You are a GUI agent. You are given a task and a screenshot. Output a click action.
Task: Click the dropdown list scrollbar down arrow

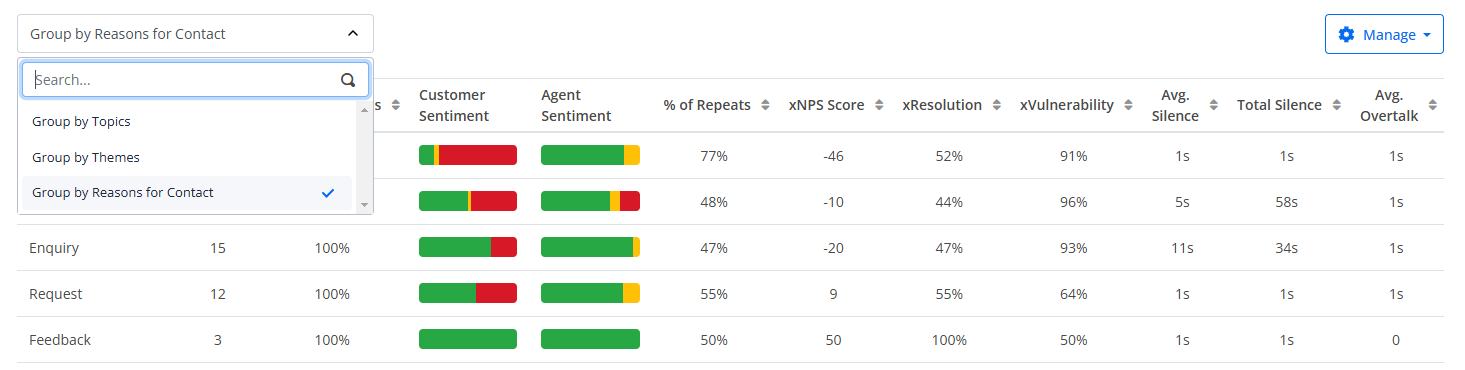point(364,205)
